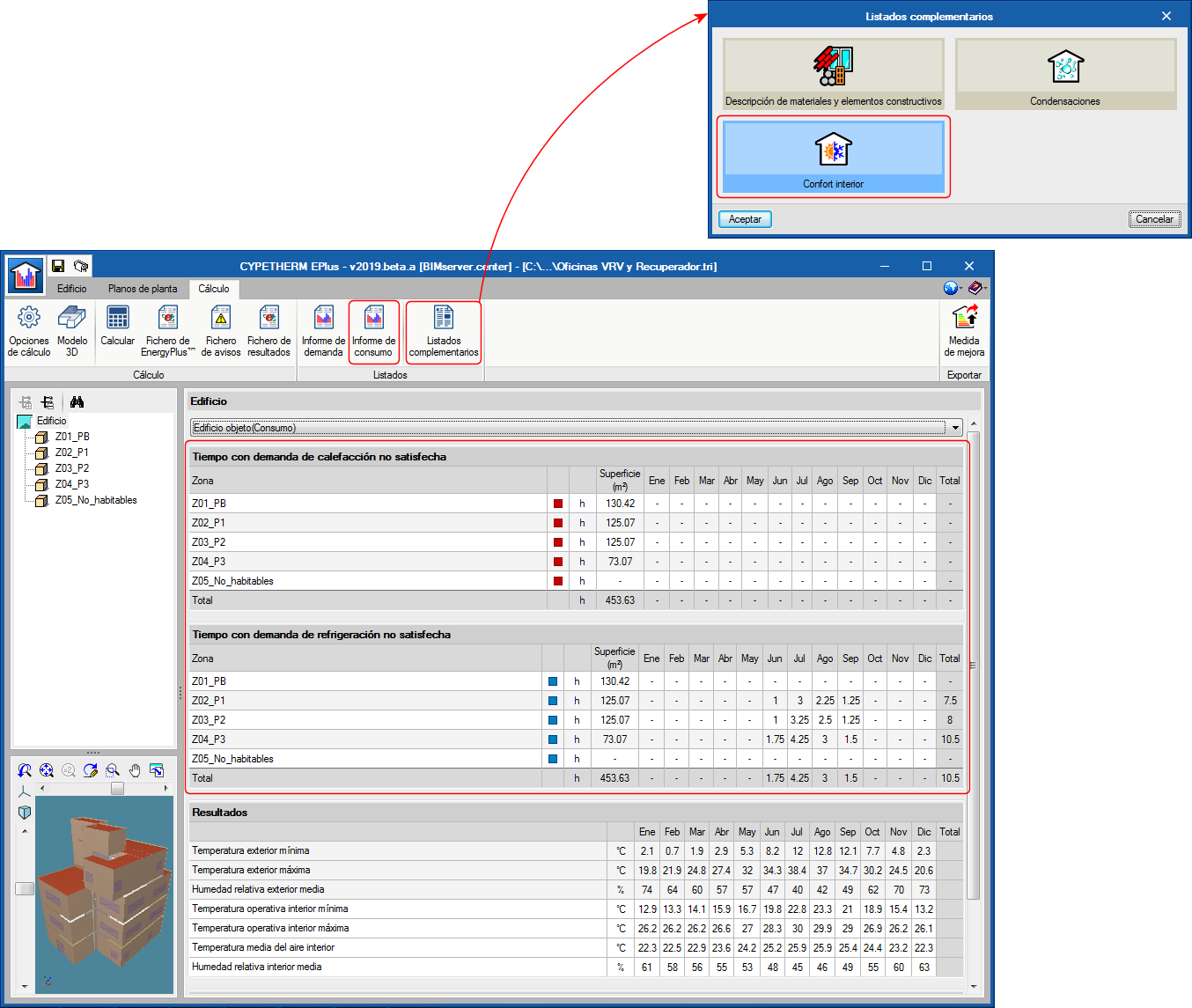Click Temperatura operativa interior mínima row label
Screen dimensions: 1192x1008
tap(270, 909)
